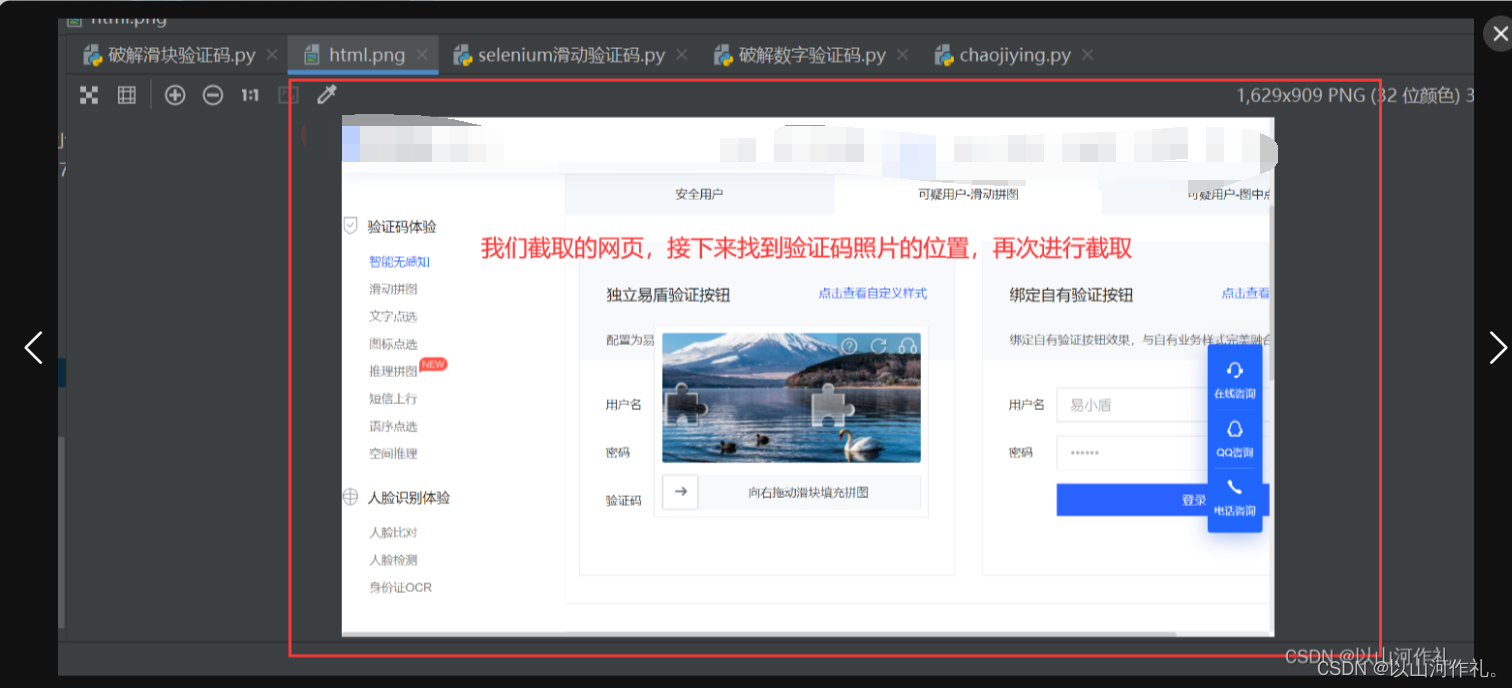Select the grid view icon
Screen dimensions: 1512x688
point(126,95)
